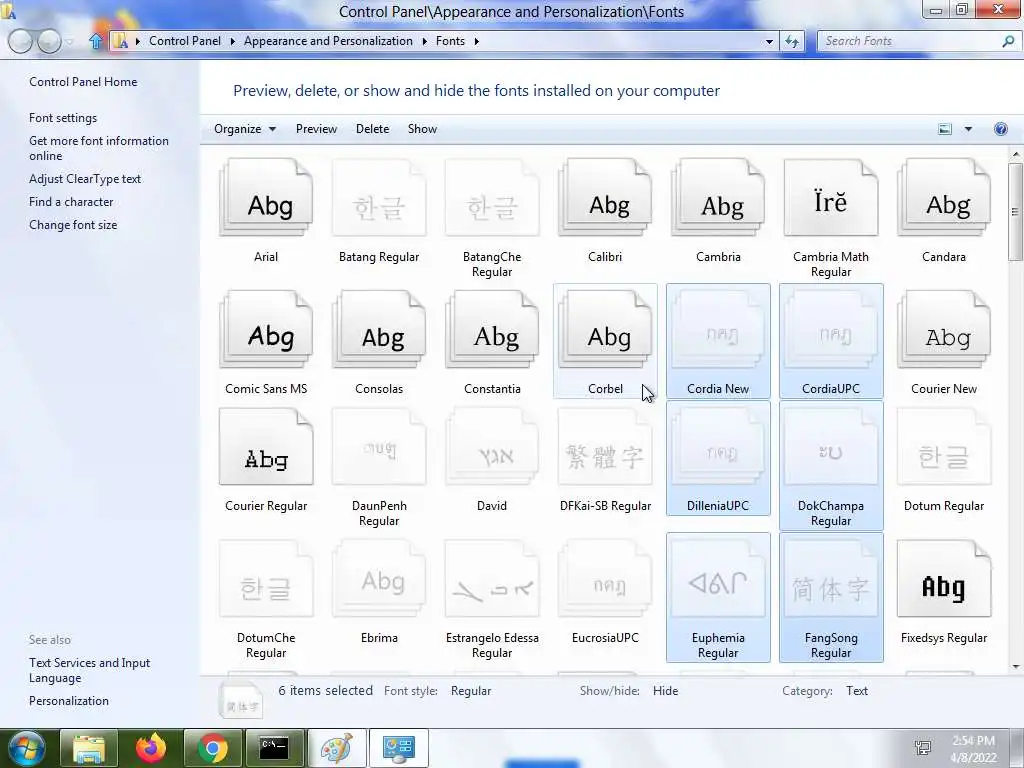Open Control Panel Home
This screenshot has width=1024, height=768.
click(83, 82)
